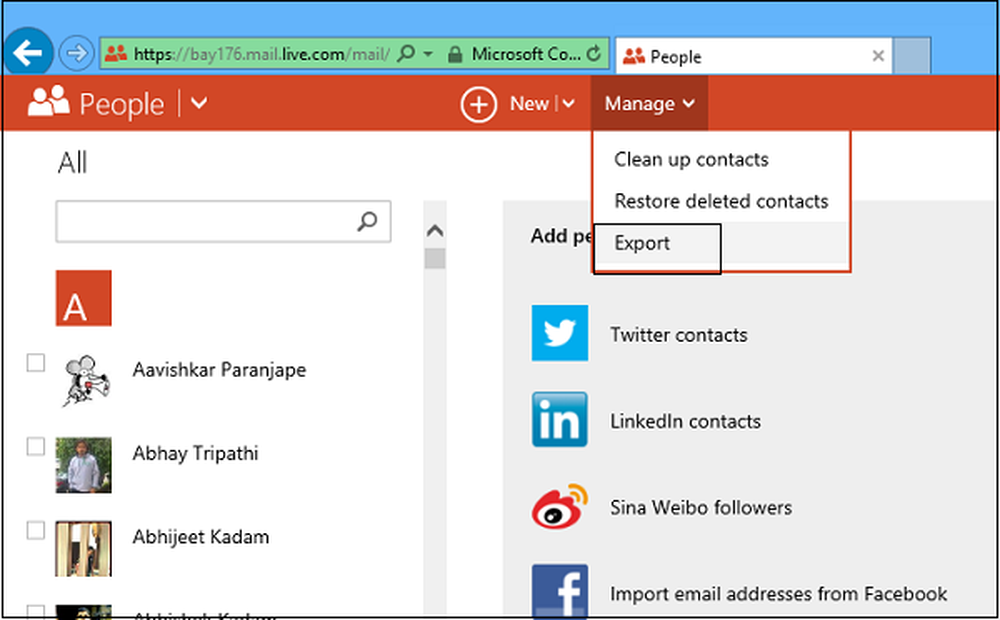The image size is (1000, 620).
Task: Click the letter A index tile
Action: pyautogui.click(x=84, y=298)
